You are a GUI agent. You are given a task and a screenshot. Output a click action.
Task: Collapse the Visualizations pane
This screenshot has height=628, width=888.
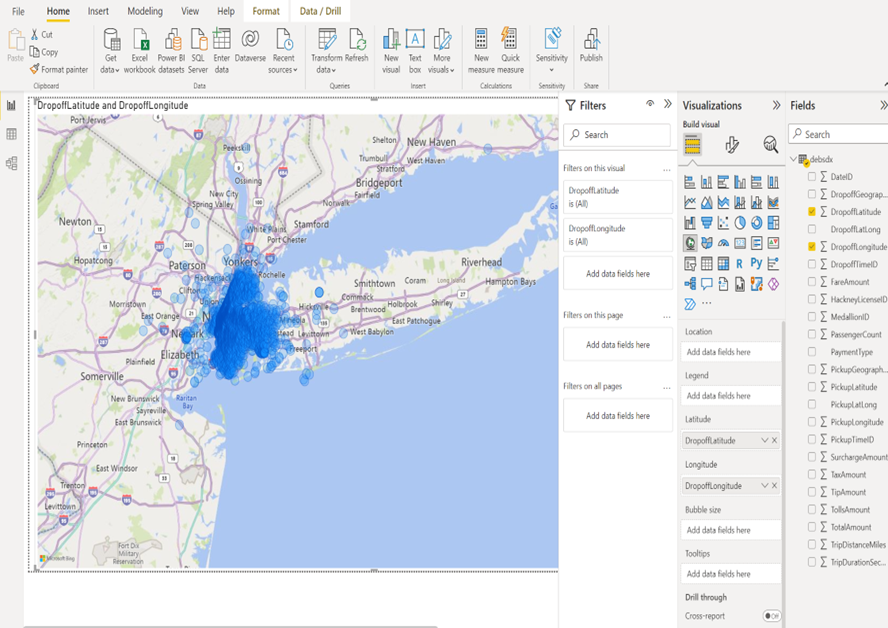tap(776, 105)
